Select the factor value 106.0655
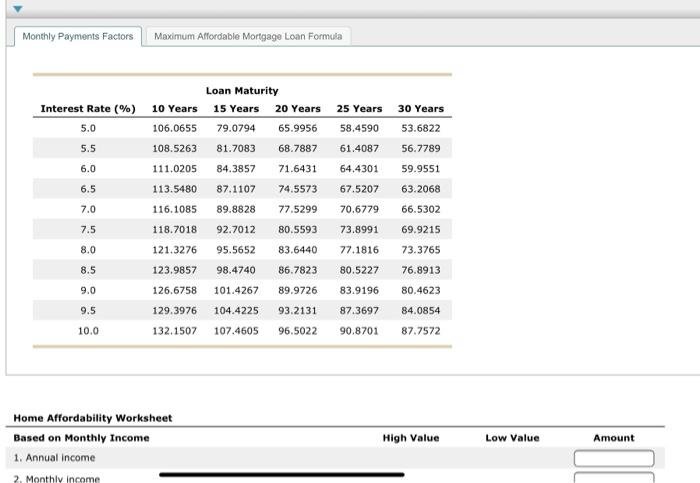700x483 pixels. 175,128
